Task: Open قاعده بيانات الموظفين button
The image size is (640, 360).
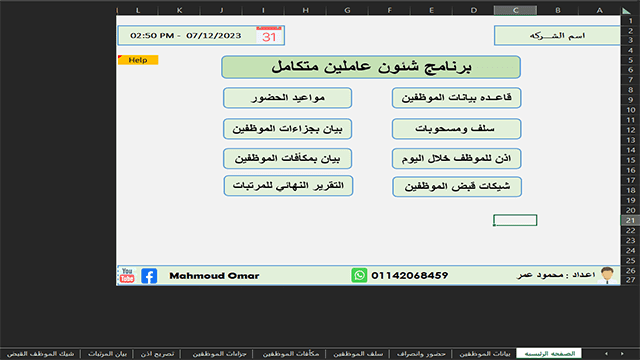Action: pyautogui.click(x=456, y=98)
